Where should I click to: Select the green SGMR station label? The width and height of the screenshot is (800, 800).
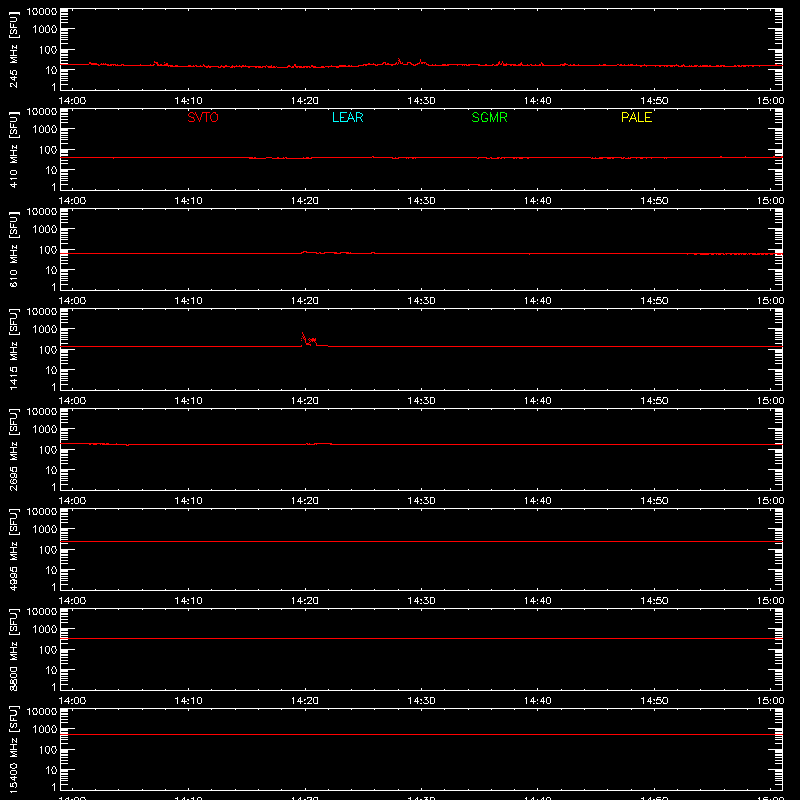click(x=489, y=117)
